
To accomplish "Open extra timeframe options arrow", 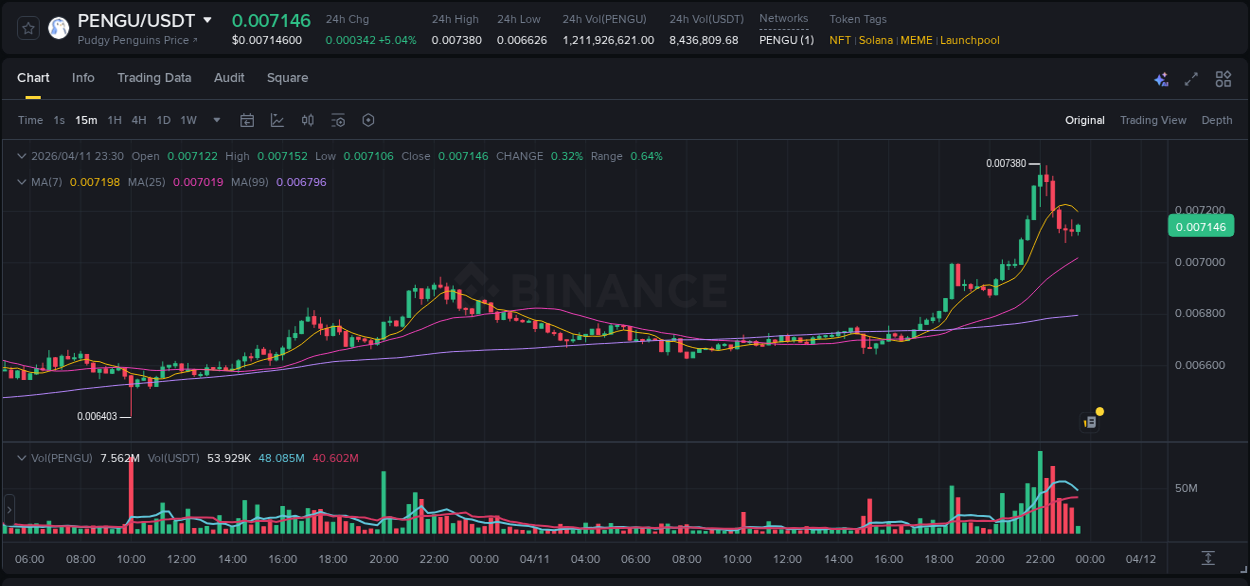I will click(215, 120).
